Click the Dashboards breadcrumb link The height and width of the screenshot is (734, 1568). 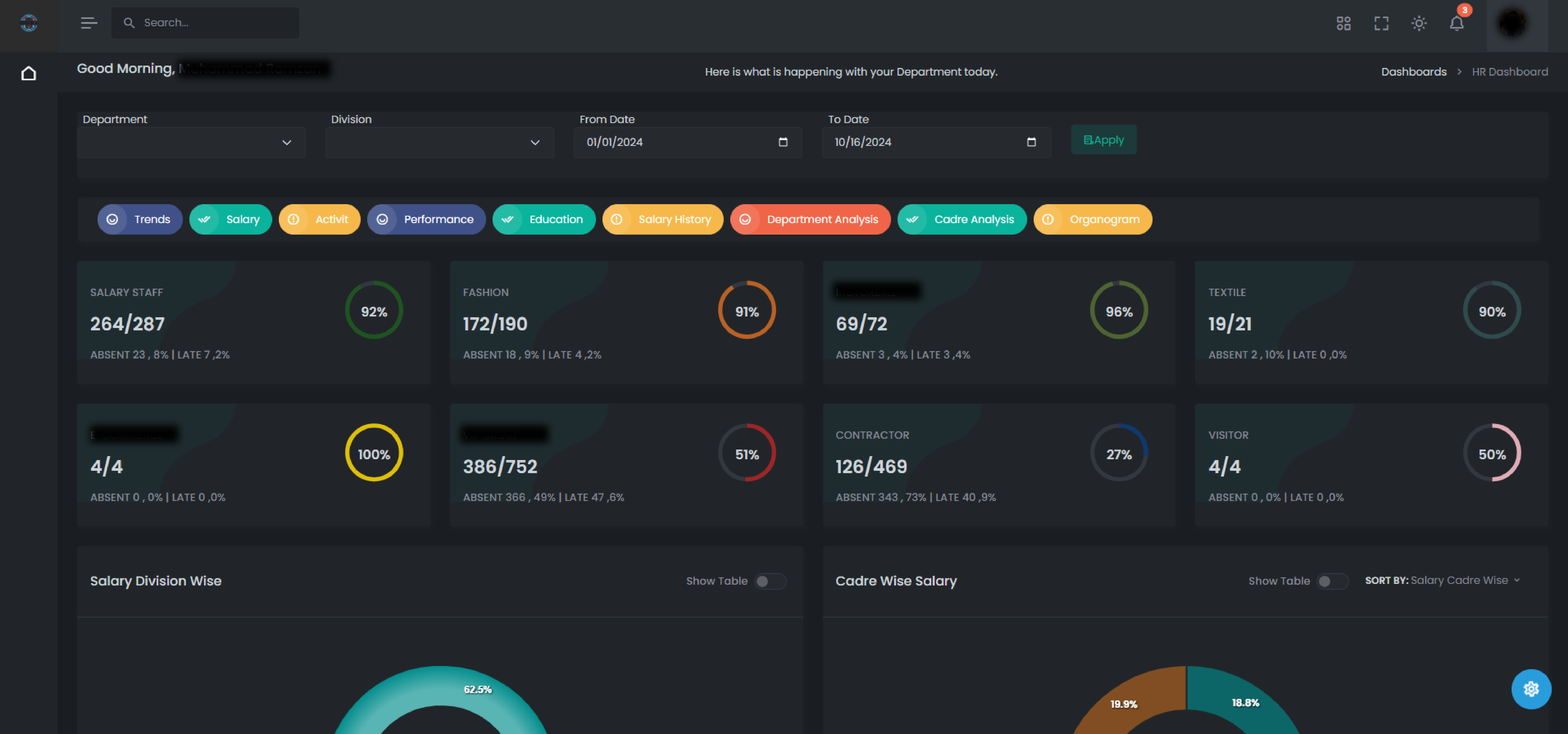click(1414, 72)
